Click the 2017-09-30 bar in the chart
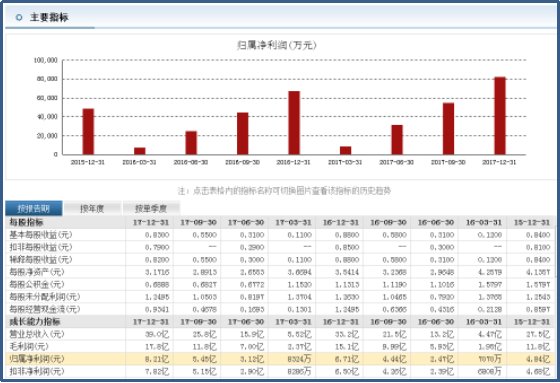560x383 pixels. coord(448,129)
